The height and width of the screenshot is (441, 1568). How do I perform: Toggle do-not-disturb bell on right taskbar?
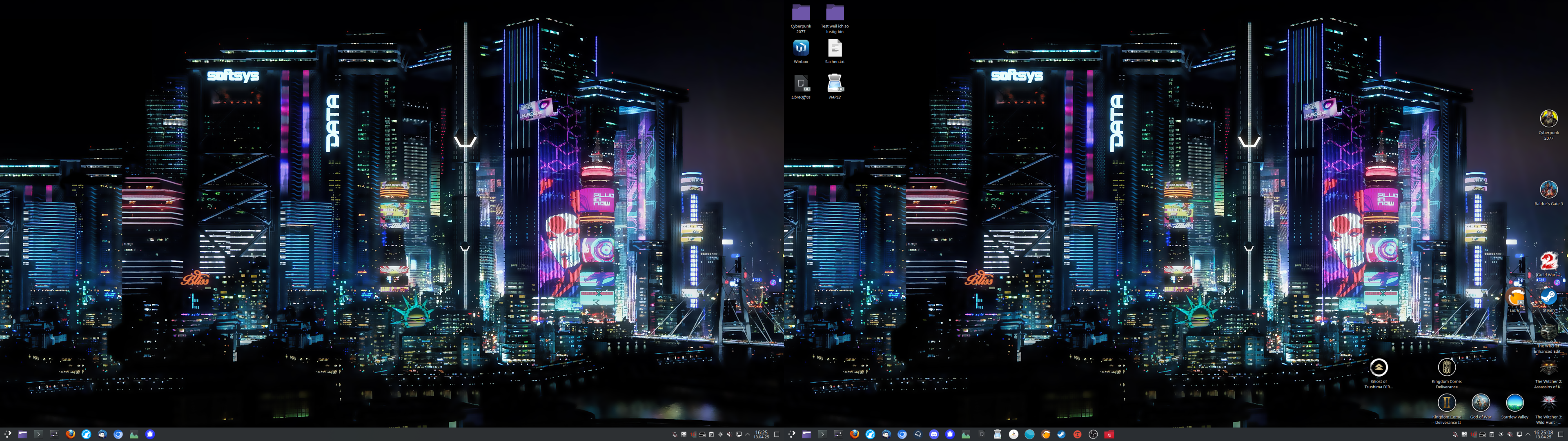pos(1455,434)
